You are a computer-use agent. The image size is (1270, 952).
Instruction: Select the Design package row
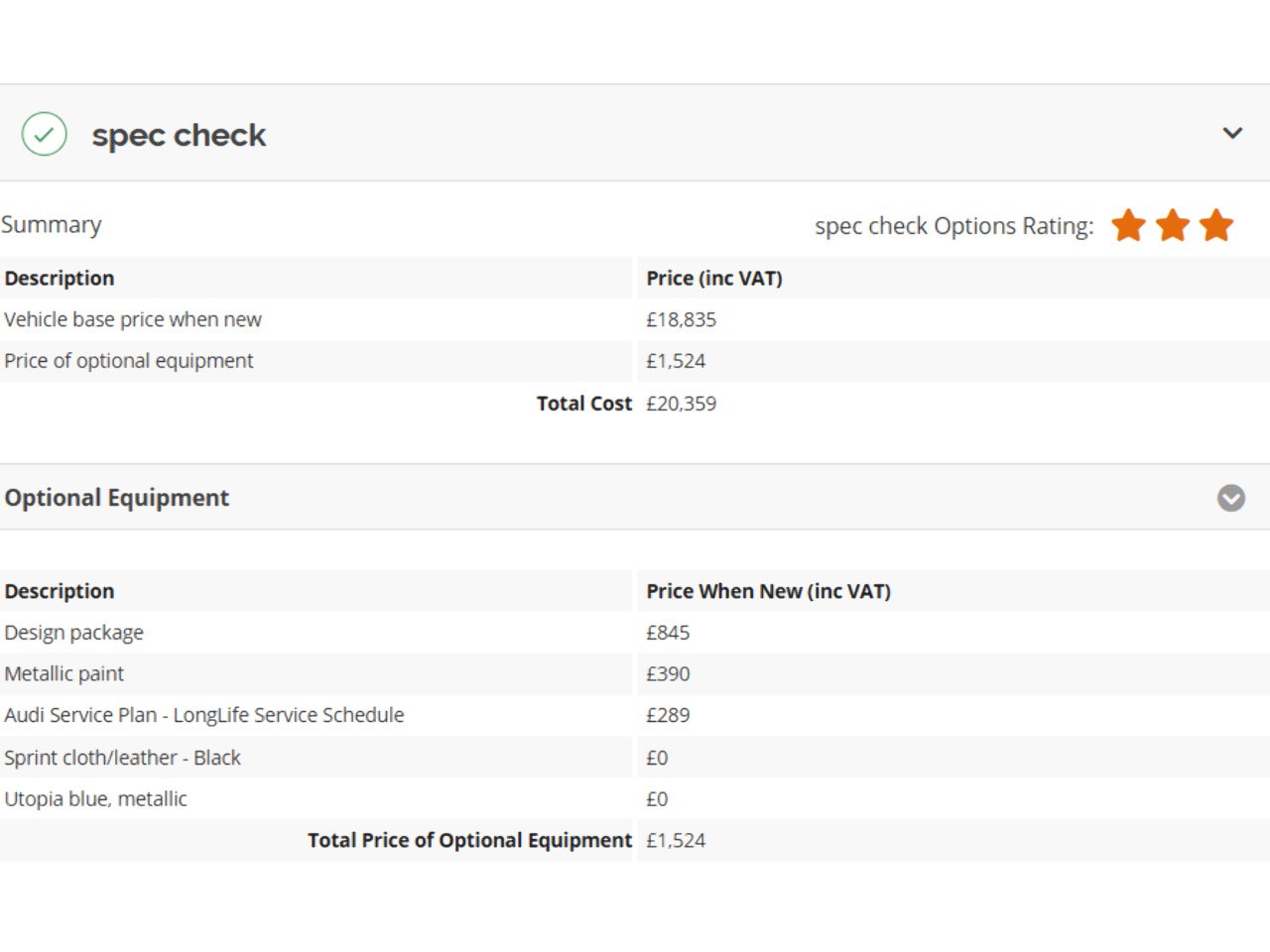74,633
